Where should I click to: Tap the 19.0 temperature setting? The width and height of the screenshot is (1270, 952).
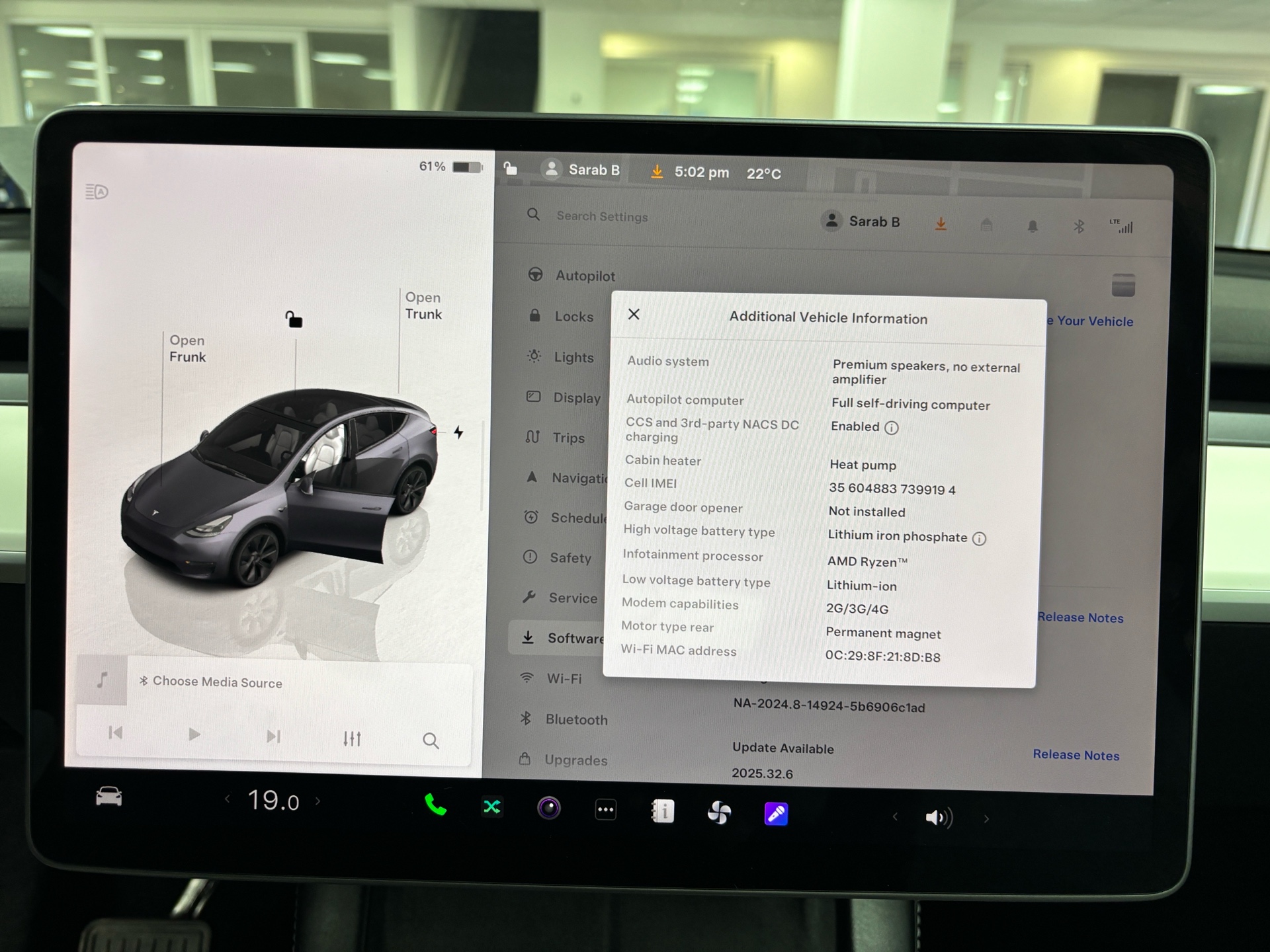coord(273,801)
